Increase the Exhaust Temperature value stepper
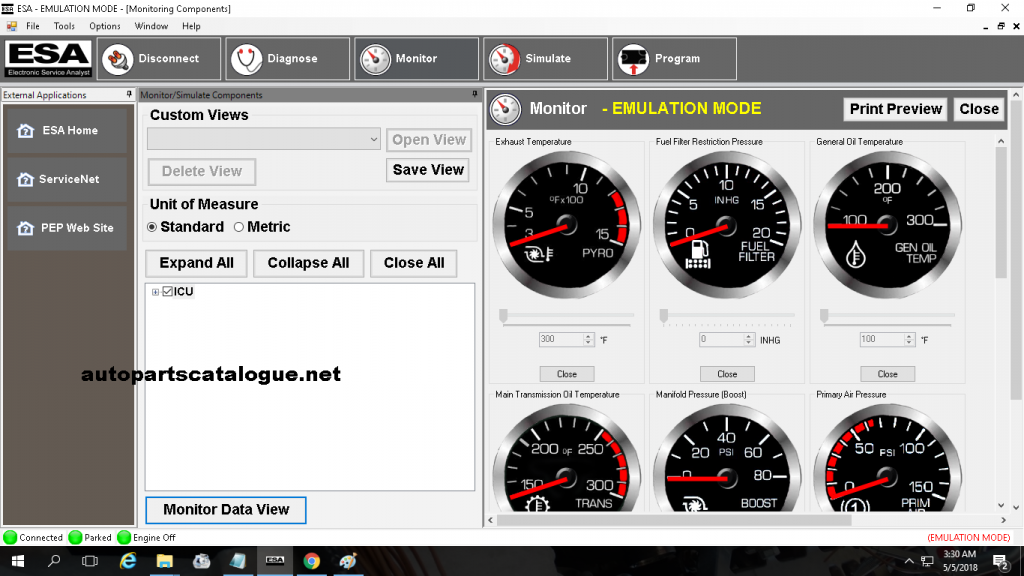 [589, 335]
